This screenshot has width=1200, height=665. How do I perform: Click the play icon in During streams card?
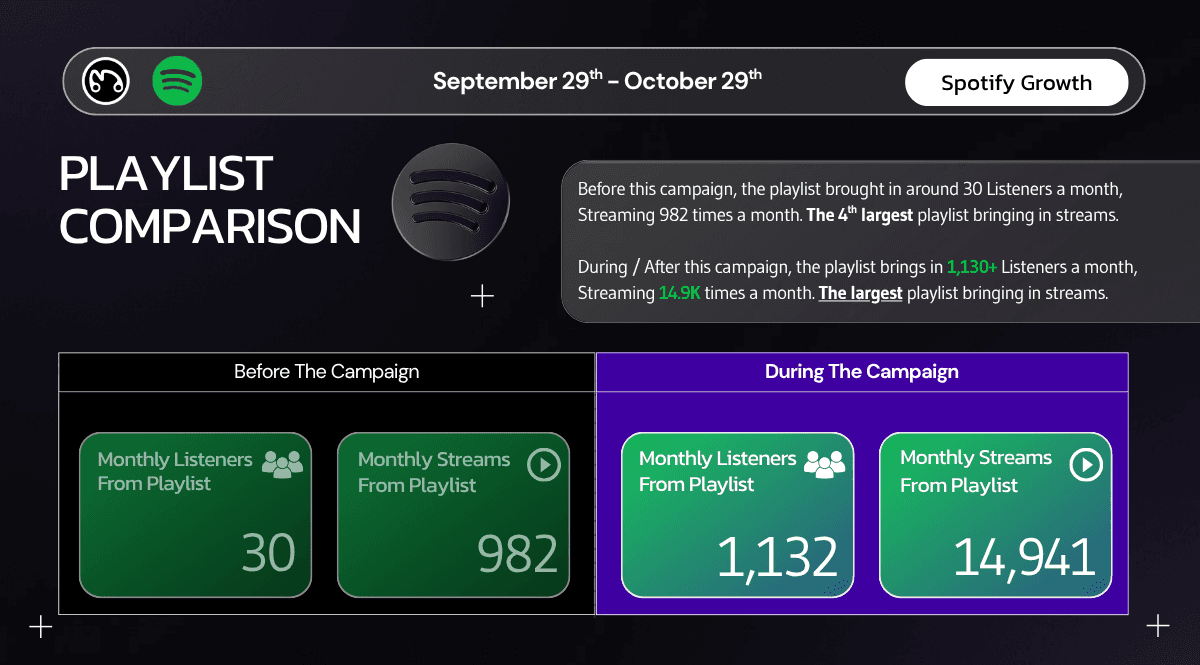[1086, 464]
